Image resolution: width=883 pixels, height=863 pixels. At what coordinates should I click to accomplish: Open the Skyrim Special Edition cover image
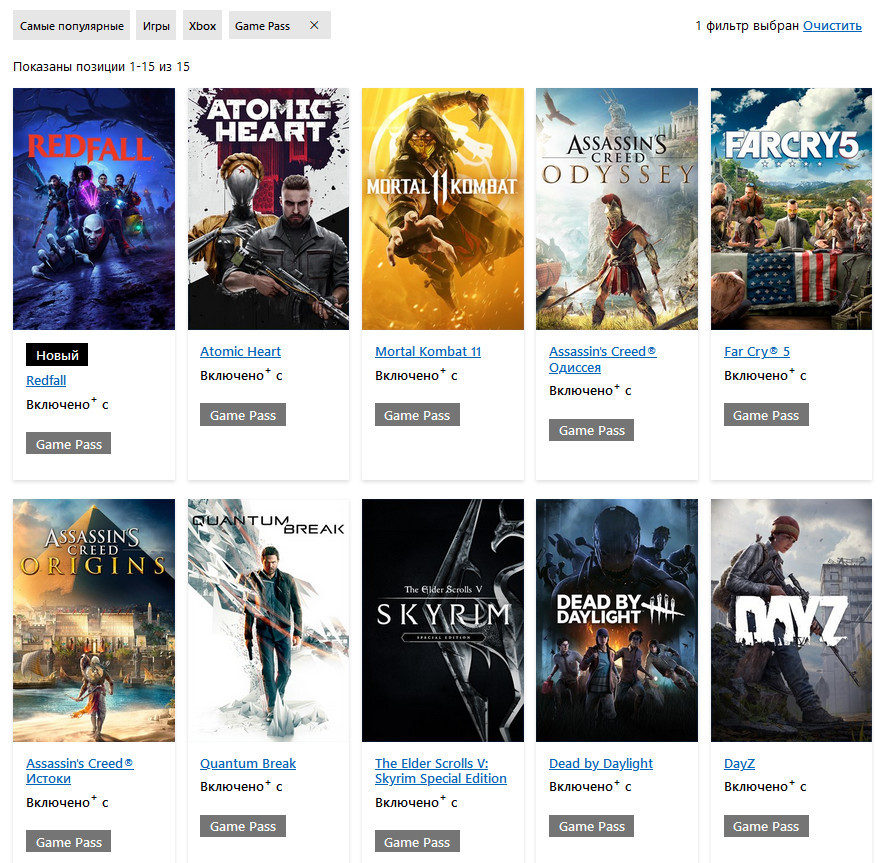pyautogui.click(x=443, y=620)
